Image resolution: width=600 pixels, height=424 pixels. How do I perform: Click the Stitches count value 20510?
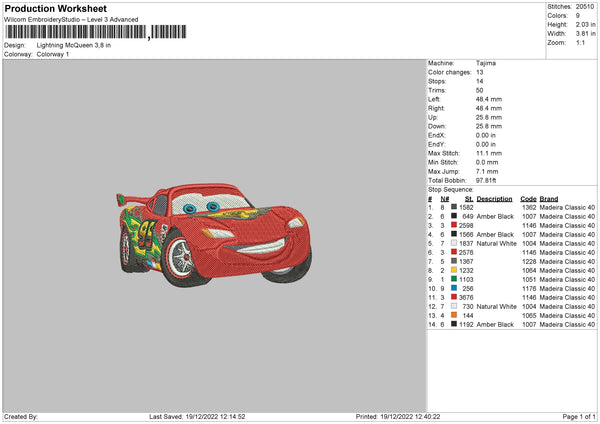[x=586, y=8]
